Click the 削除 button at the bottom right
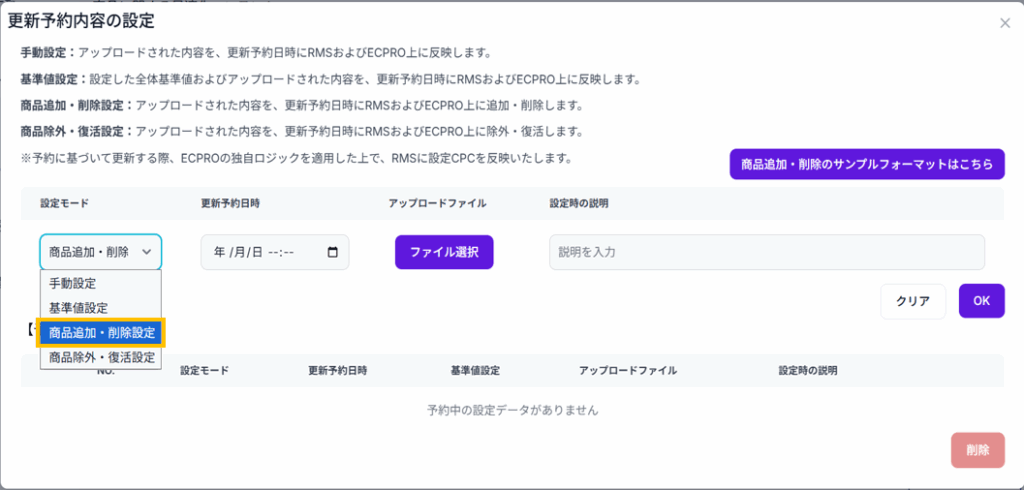Screen dimensions: 1024x490 coord(977,450)
